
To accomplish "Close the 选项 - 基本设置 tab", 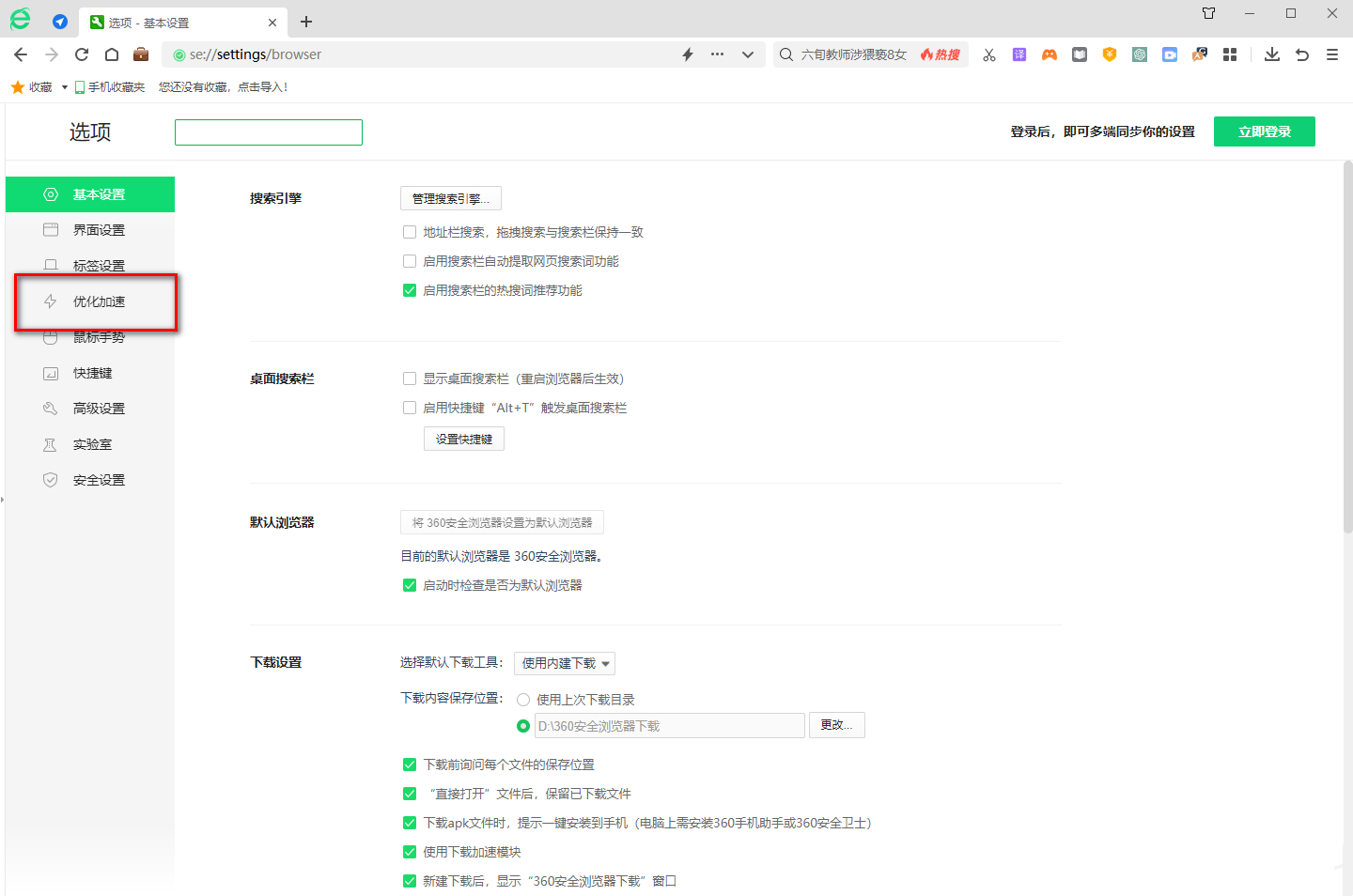I will click(272, 22).
